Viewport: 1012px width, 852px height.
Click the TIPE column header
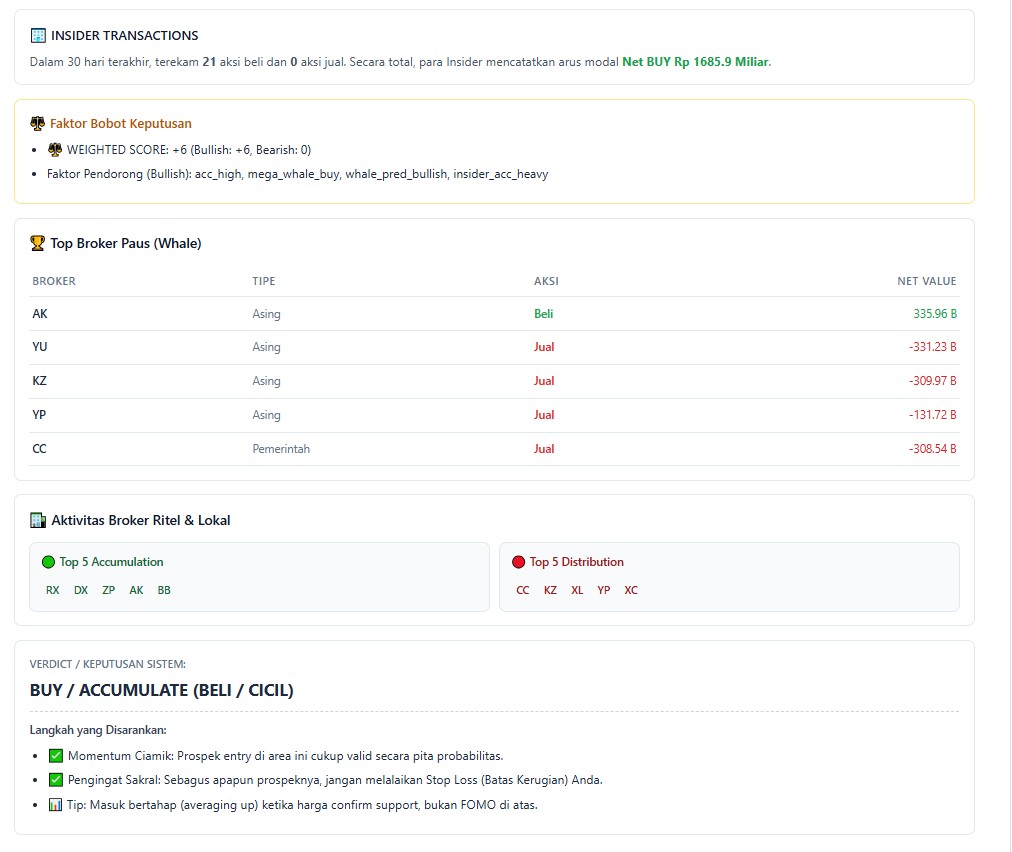click(263, 281)
